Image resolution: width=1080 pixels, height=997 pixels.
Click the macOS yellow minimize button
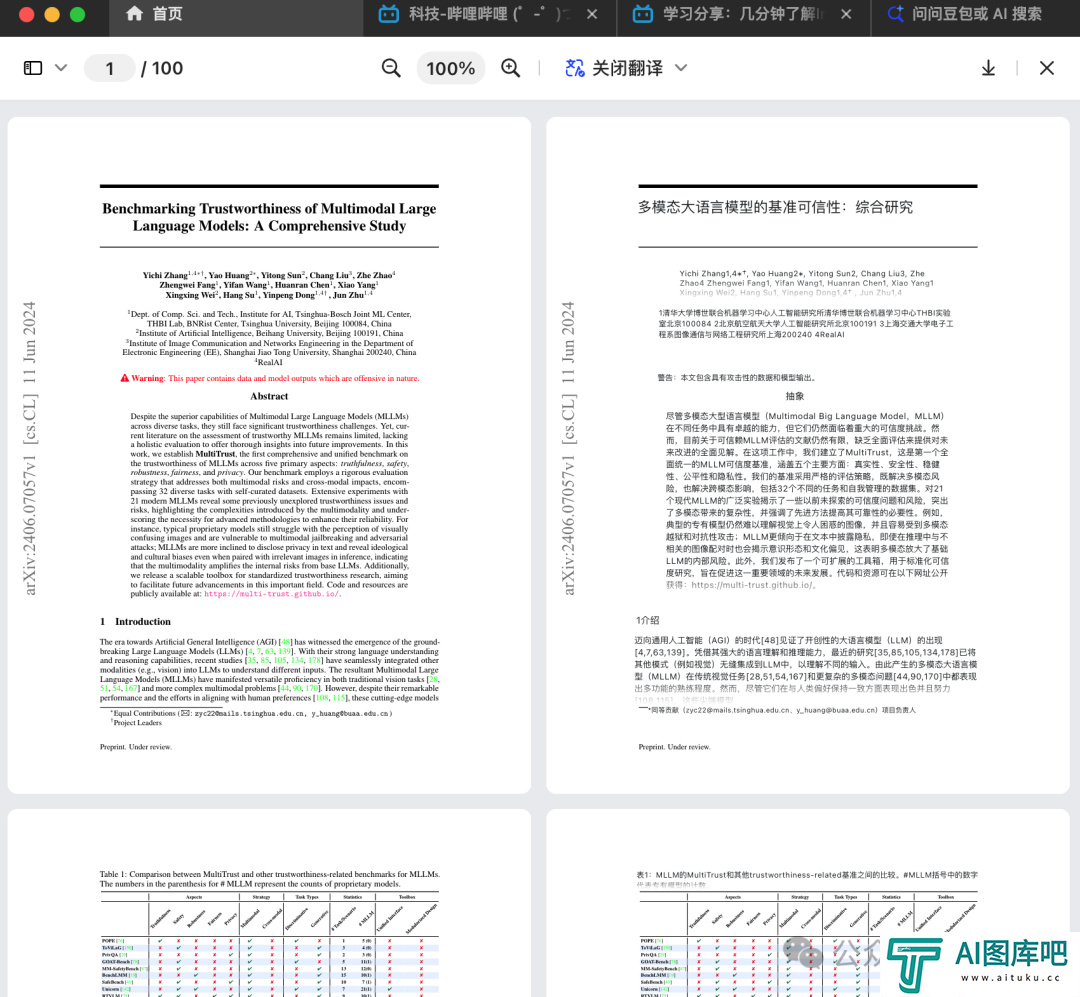click(x=52, y=14)
